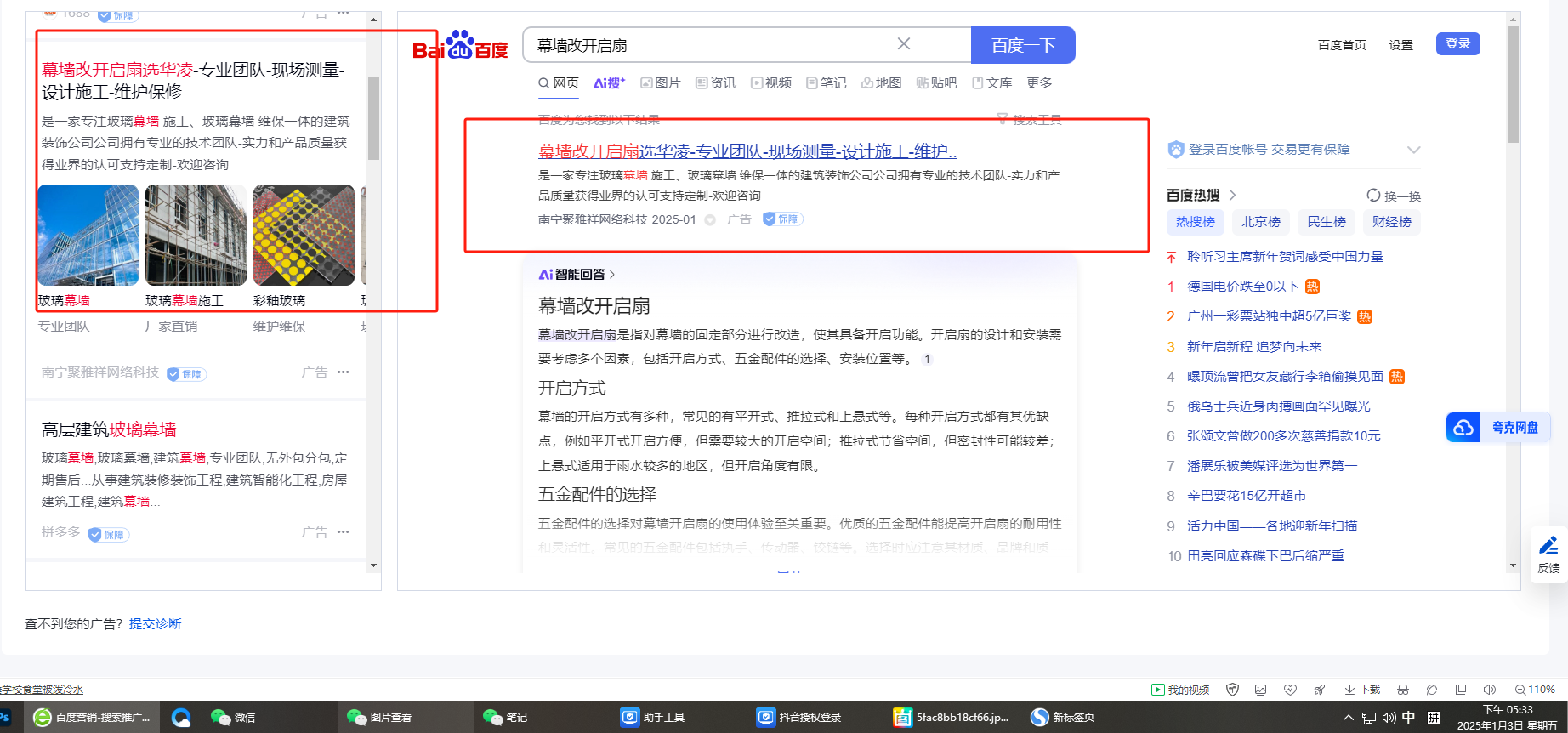Open the 贴吧 tab
The width and height of the screenshot is (1568, 733).
(x=936, y=82)
